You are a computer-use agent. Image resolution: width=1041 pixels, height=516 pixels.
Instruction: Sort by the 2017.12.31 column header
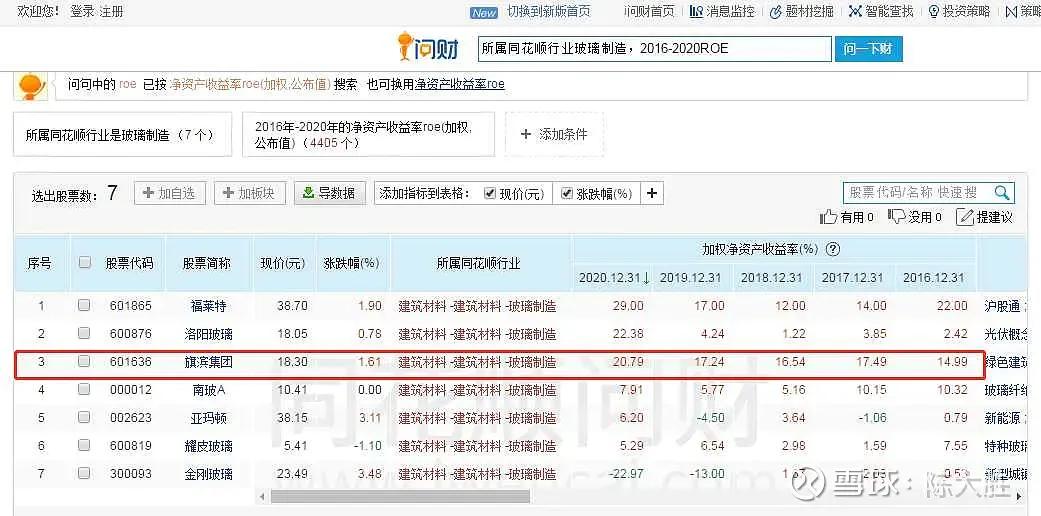coord(852,278)
